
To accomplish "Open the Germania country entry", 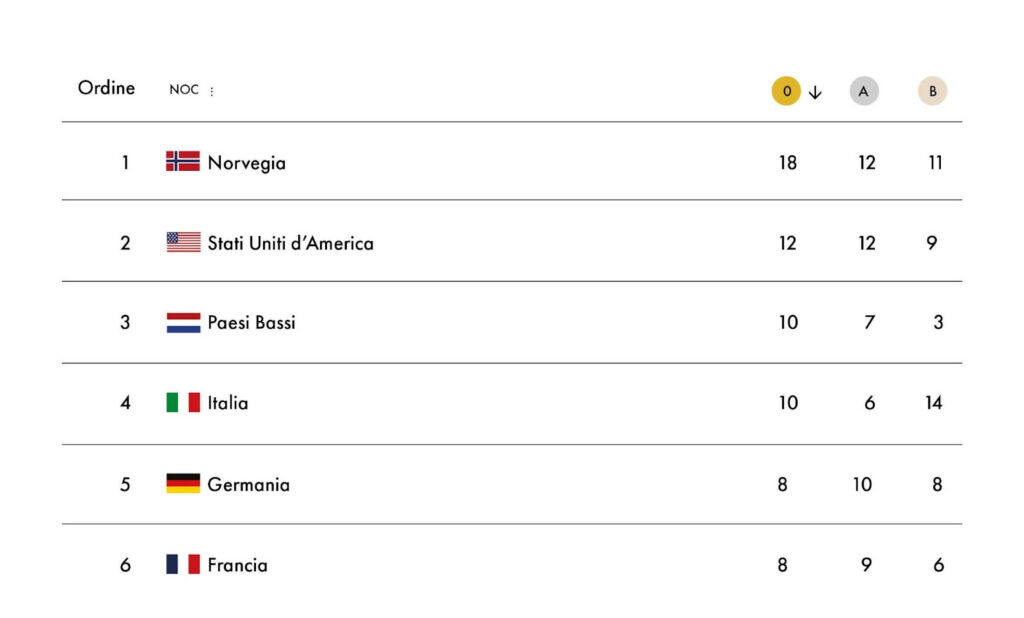I will 248,485.
